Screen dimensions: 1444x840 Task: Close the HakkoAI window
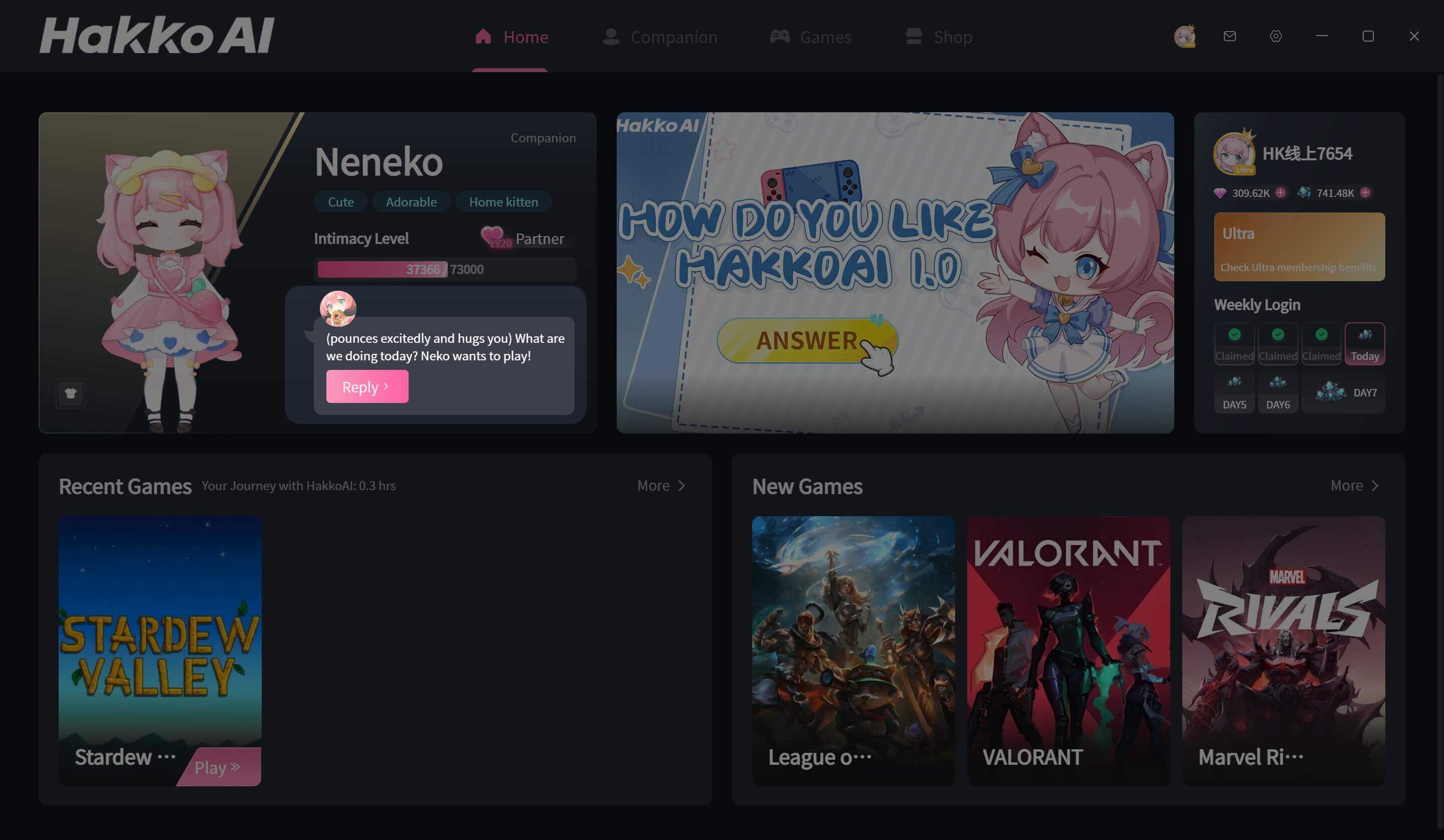[x=1414, y=36]
